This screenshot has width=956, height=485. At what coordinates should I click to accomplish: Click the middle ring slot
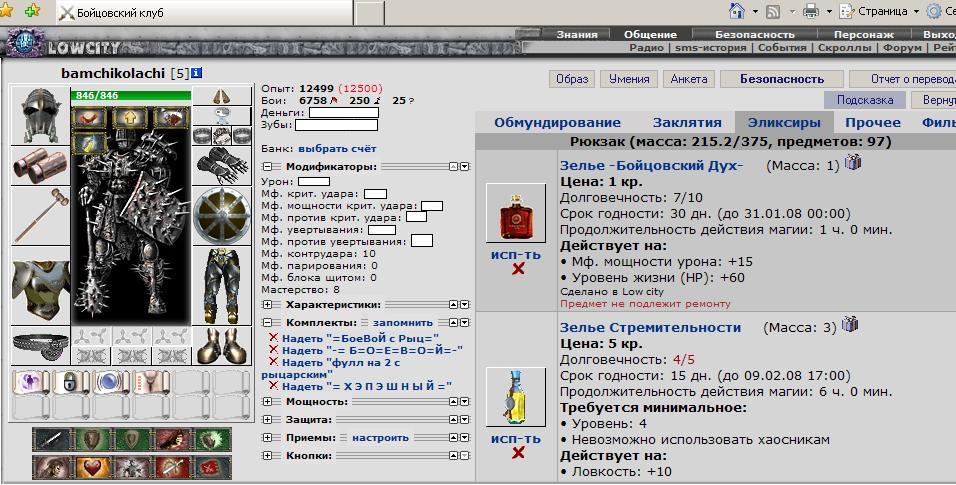[222, 135]
